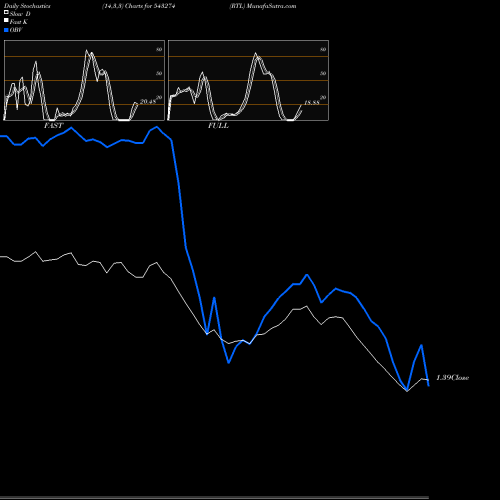Click the '(14,3,3) Charts for 543274' text
This screenshot has height=500, width=500.
point(139,6)
